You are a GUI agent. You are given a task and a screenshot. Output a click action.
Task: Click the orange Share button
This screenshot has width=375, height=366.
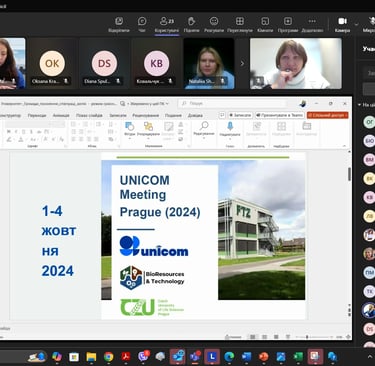[x=328, y=115]
